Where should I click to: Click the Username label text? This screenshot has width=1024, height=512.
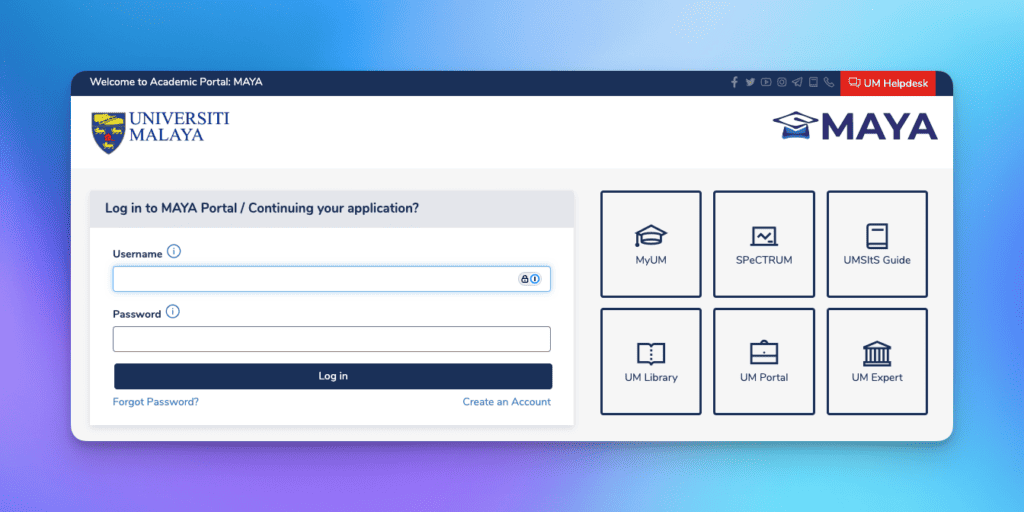[x=137, y=254]
